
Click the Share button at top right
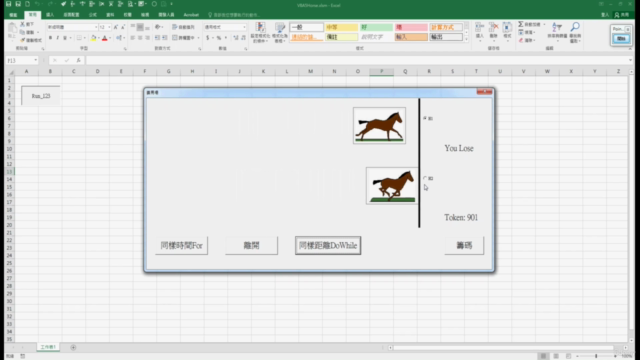[x=622, y=15]
